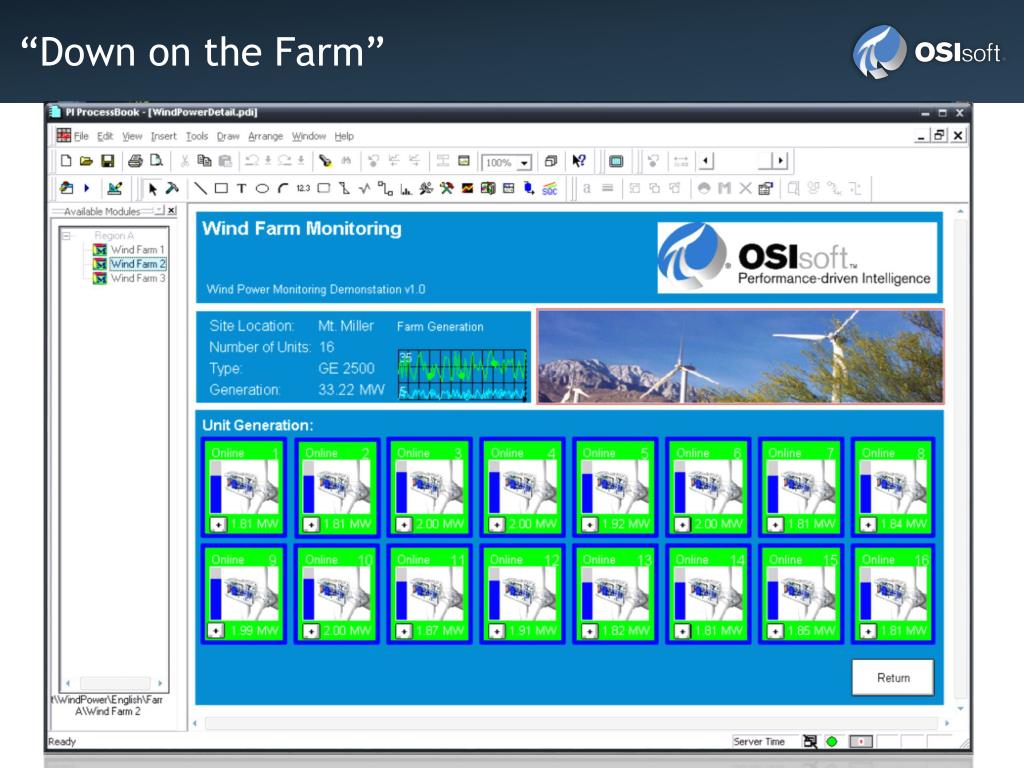Expand details for Unit 1 plus button
This screenshot has height=768, width=1024.
point(218,524)
